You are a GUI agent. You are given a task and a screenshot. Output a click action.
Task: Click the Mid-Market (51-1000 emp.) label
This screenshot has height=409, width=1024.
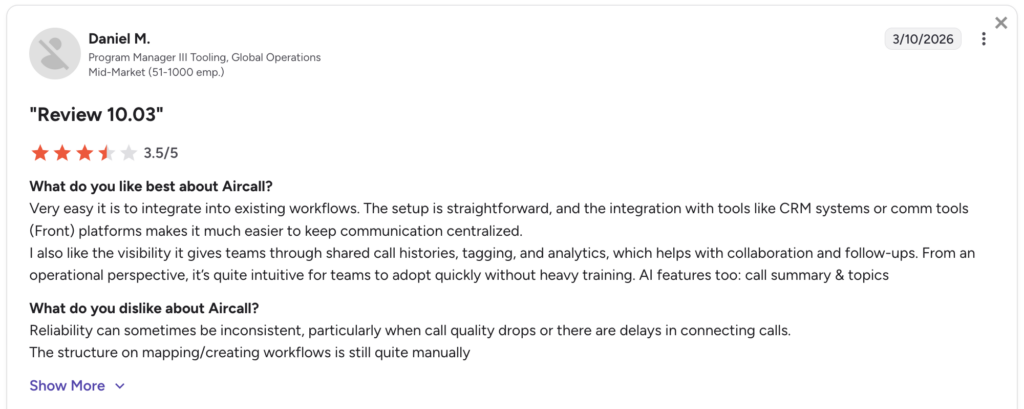pyautogui.click(x=156, y=72)
